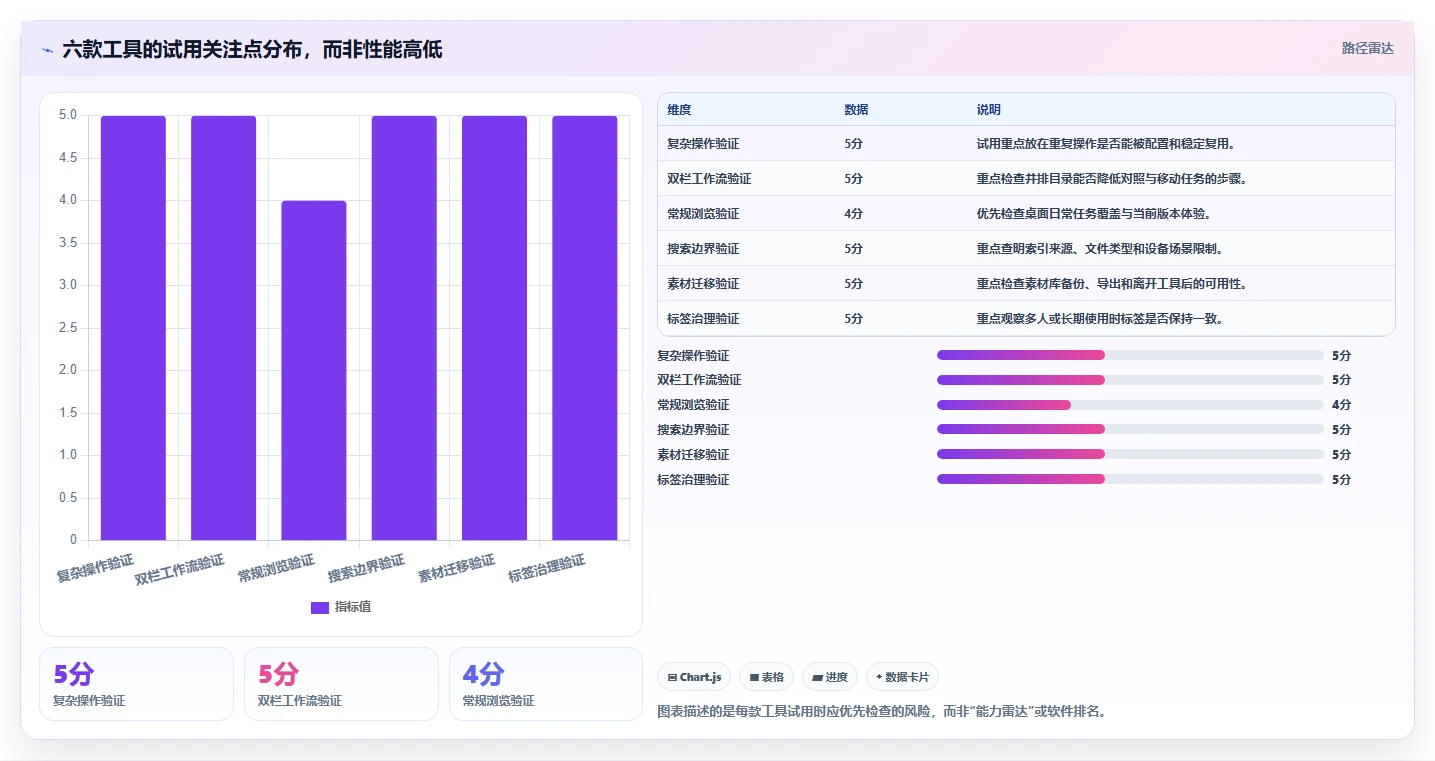Screen dimensions: 1435x761
Task: Click description 重点检查素材库备份、导出和离开工具后的可用性
Action: pos(1113,284)
